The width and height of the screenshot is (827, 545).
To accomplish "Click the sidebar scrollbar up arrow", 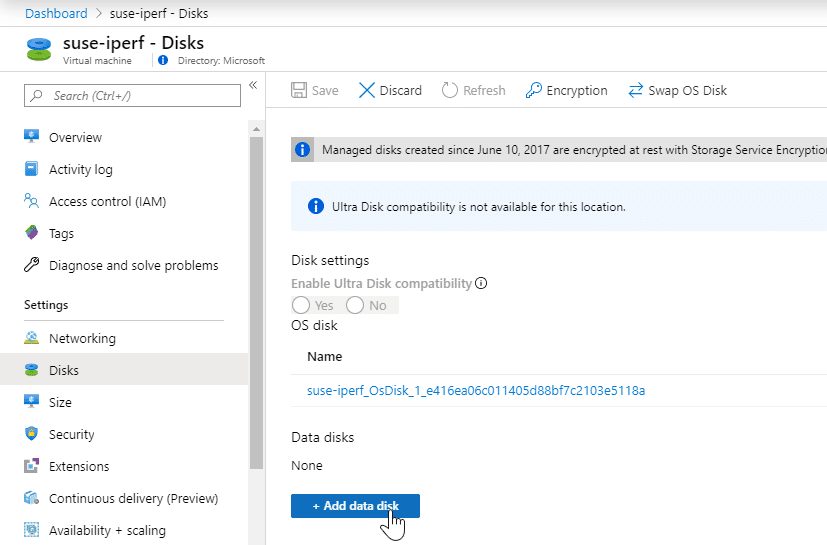I will [x=256, y=129].
